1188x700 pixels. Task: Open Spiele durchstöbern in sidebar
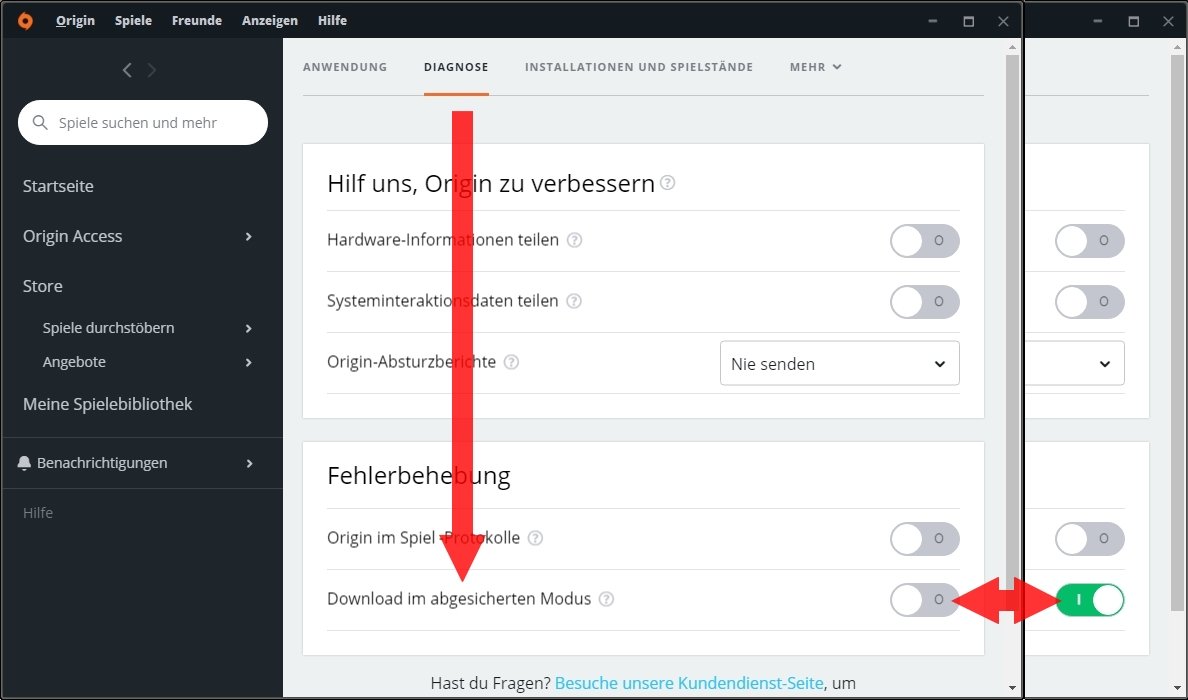(108, 328)
